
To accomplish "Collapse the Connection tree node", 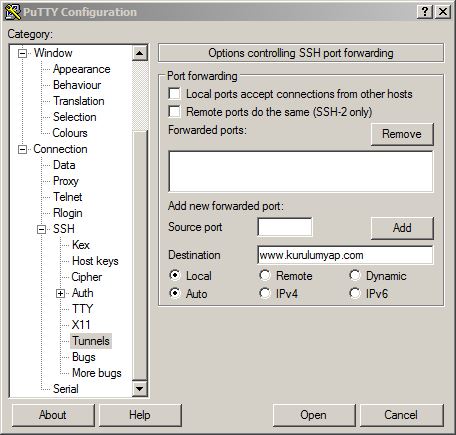I will click(x=22, y=149).
